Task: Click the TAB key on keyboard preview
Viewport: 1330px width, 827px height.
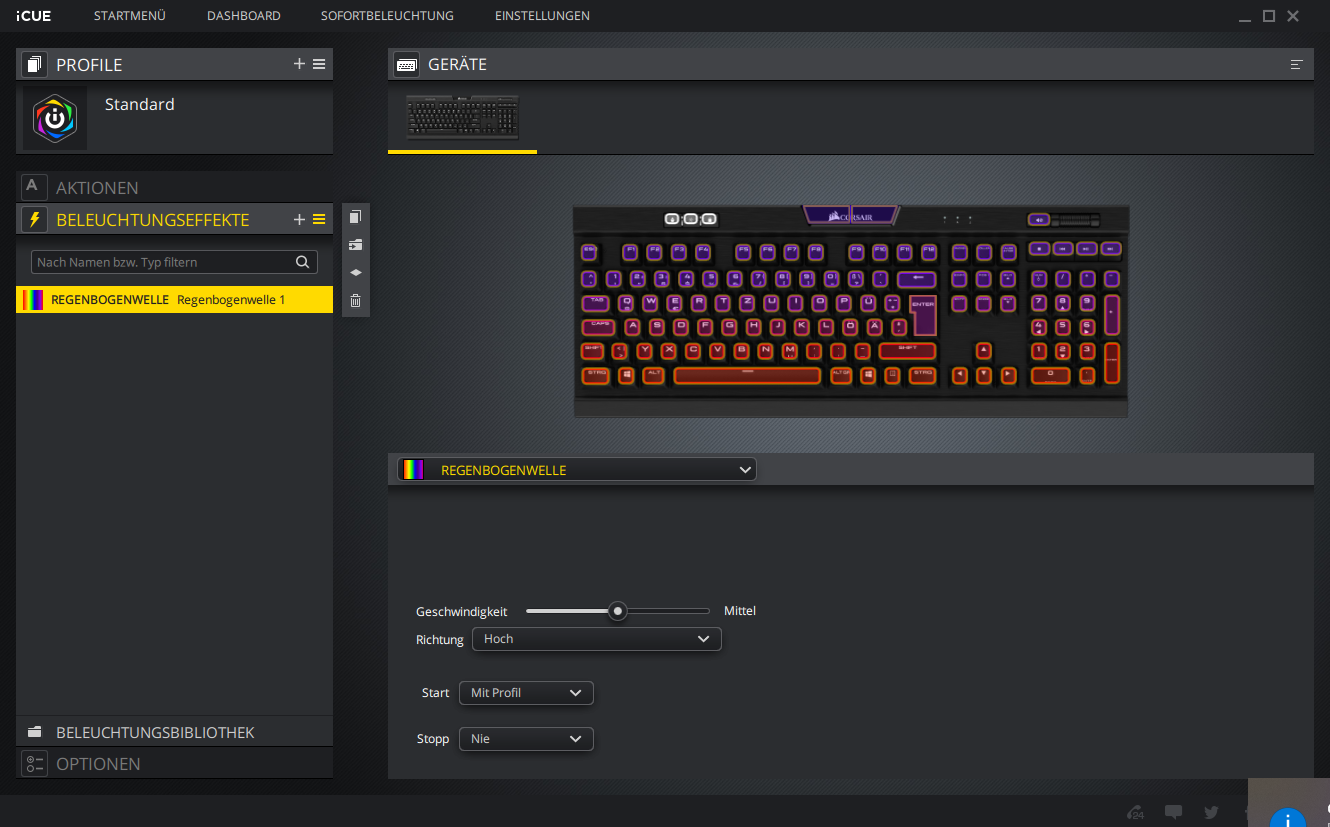Action: pyautogui.click(x=595, y=303)
